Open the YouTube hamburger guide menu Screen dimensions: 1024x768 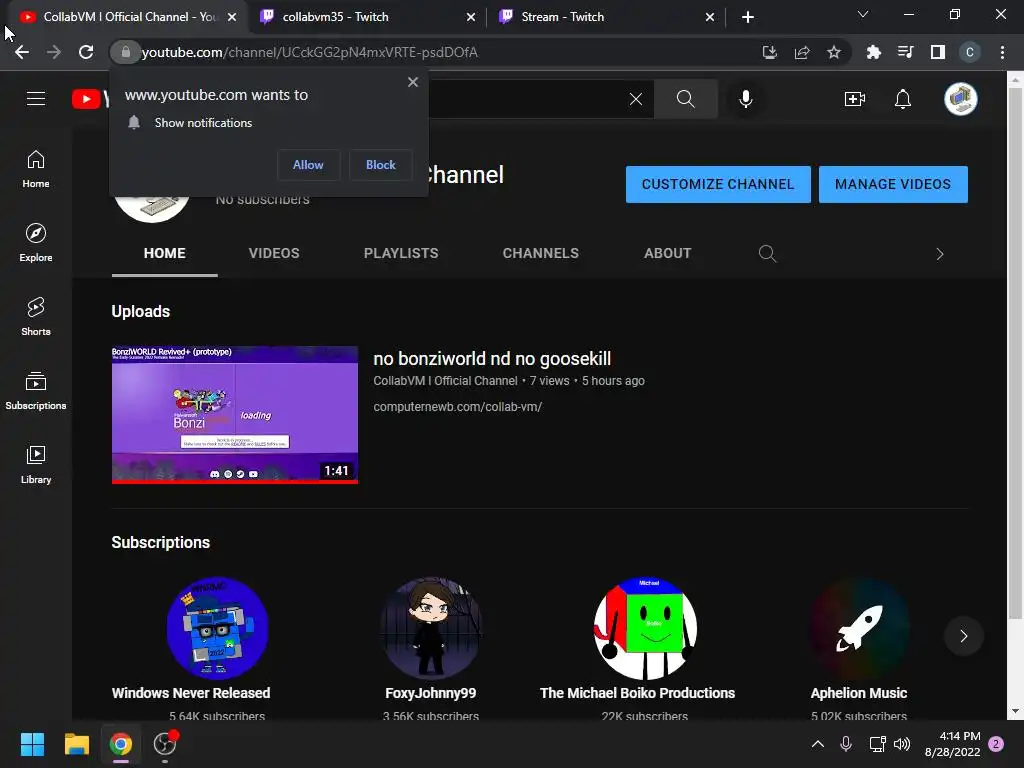(36, 99)
